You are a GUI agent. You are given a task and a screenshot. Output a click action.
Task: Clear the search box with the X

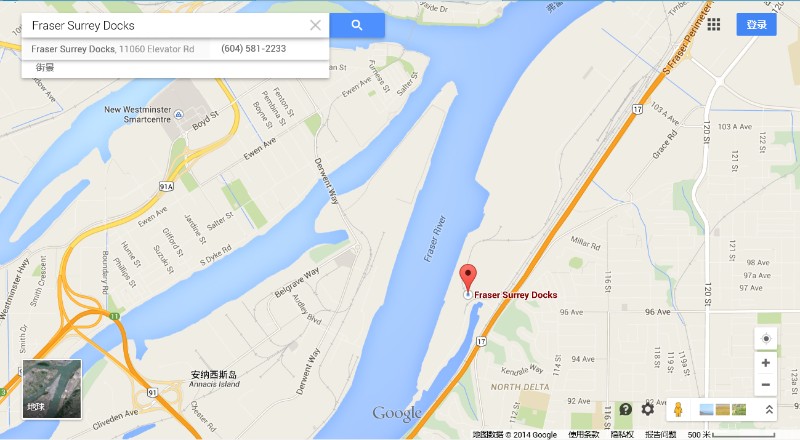[315, 25]
